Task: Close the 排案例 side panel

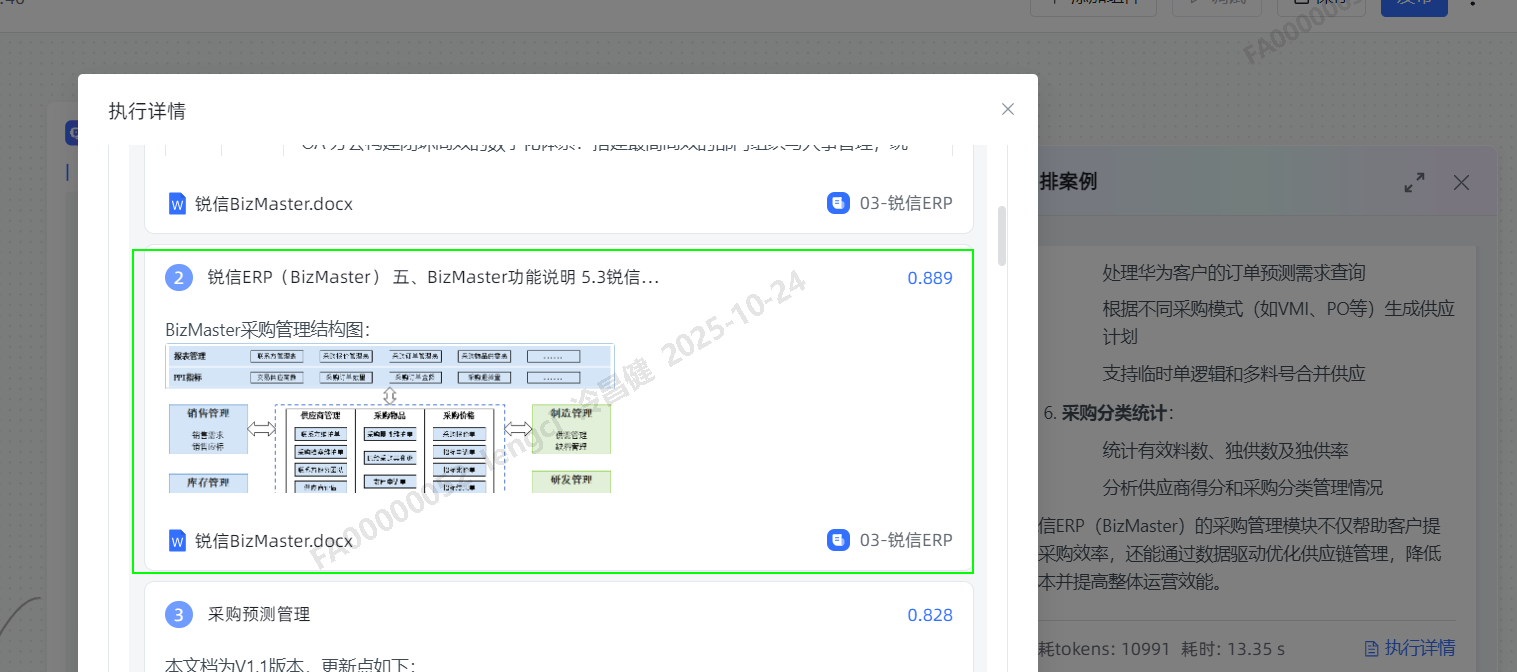Action: coord(1461,182)
